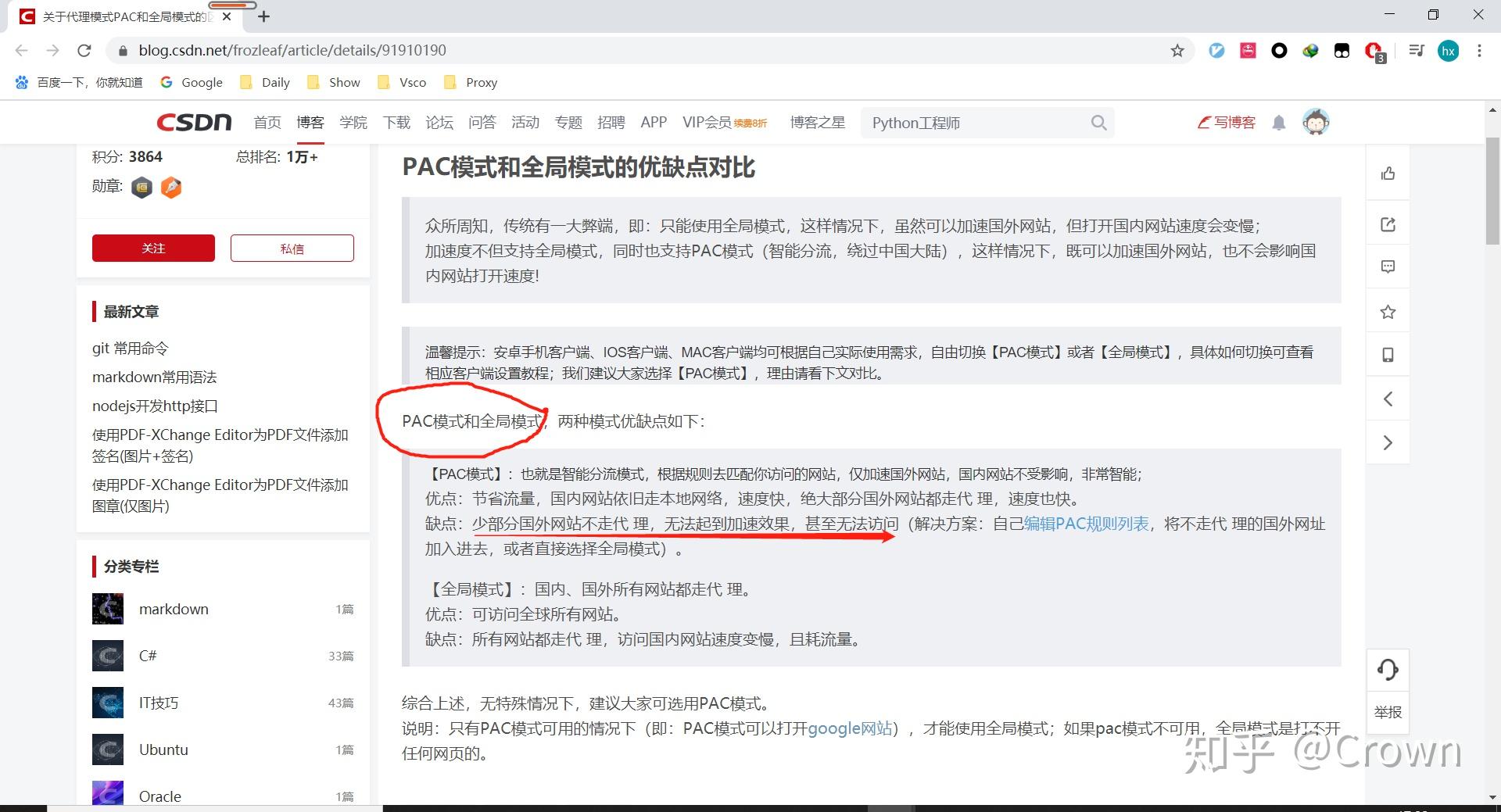The image size is (1501, 812).
Task: Click the address bar URL
Action: [x=292, y=51]
